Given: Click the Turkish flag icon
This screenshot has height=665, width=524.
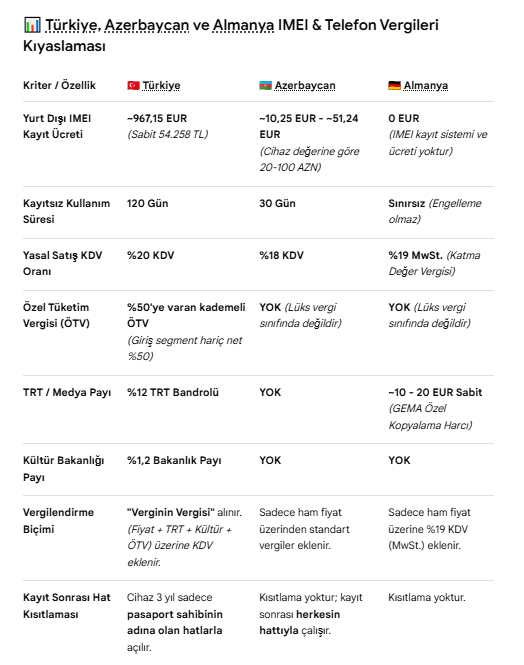Looking at the screenshot, I should pos(133,86).
